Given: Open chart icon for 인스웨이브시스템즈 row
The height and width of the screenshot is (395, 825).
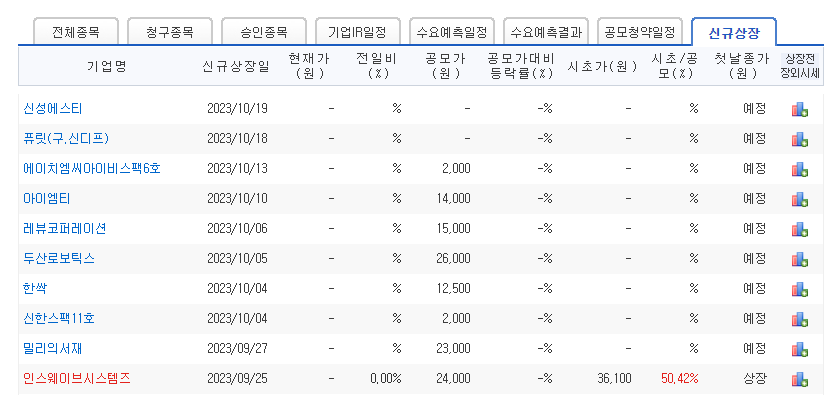Looking at the screenshot, I should point(800,379).
